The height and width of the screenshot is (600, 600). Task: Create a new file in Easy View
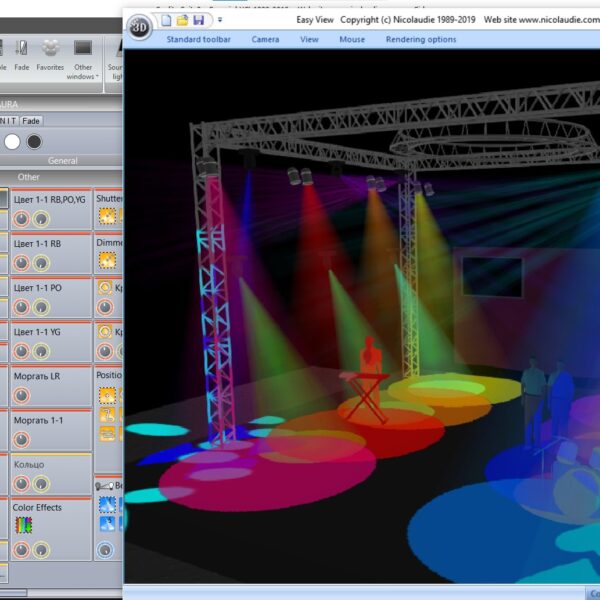pyautogui.click(x=166, y=20)
